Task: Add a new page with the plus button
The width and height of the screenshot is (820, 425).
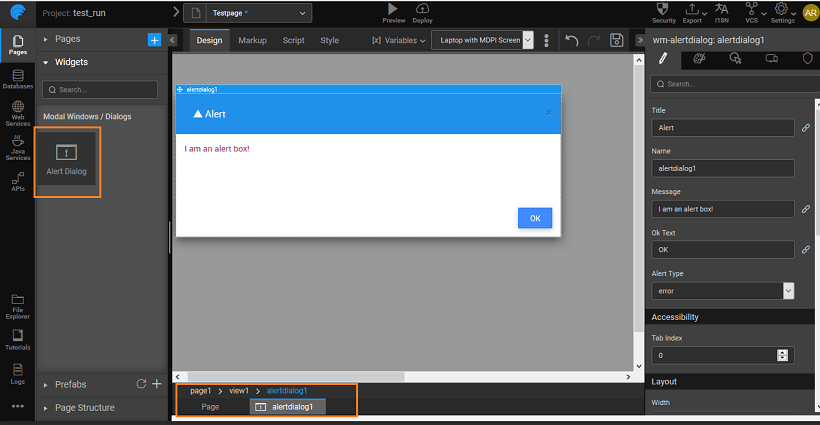Action: click(x=154, y=39)
